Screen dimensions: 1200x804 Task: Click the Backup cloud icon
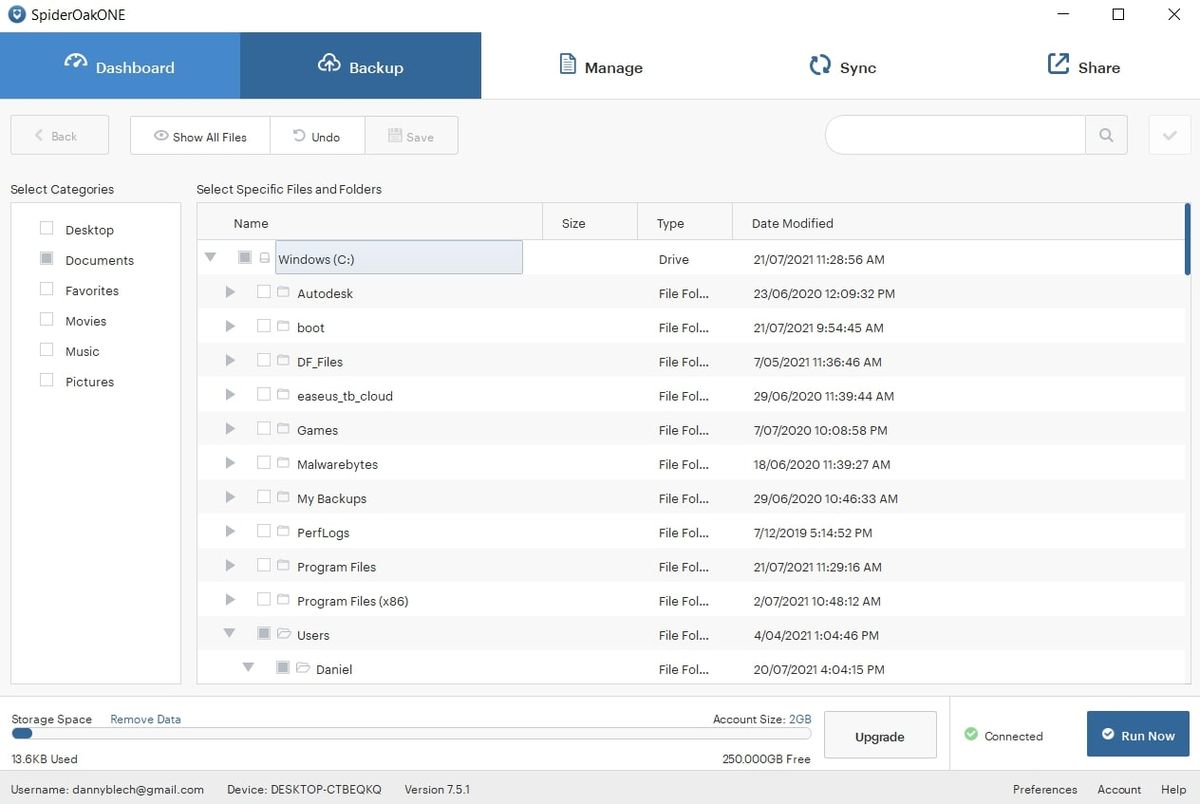329,62
